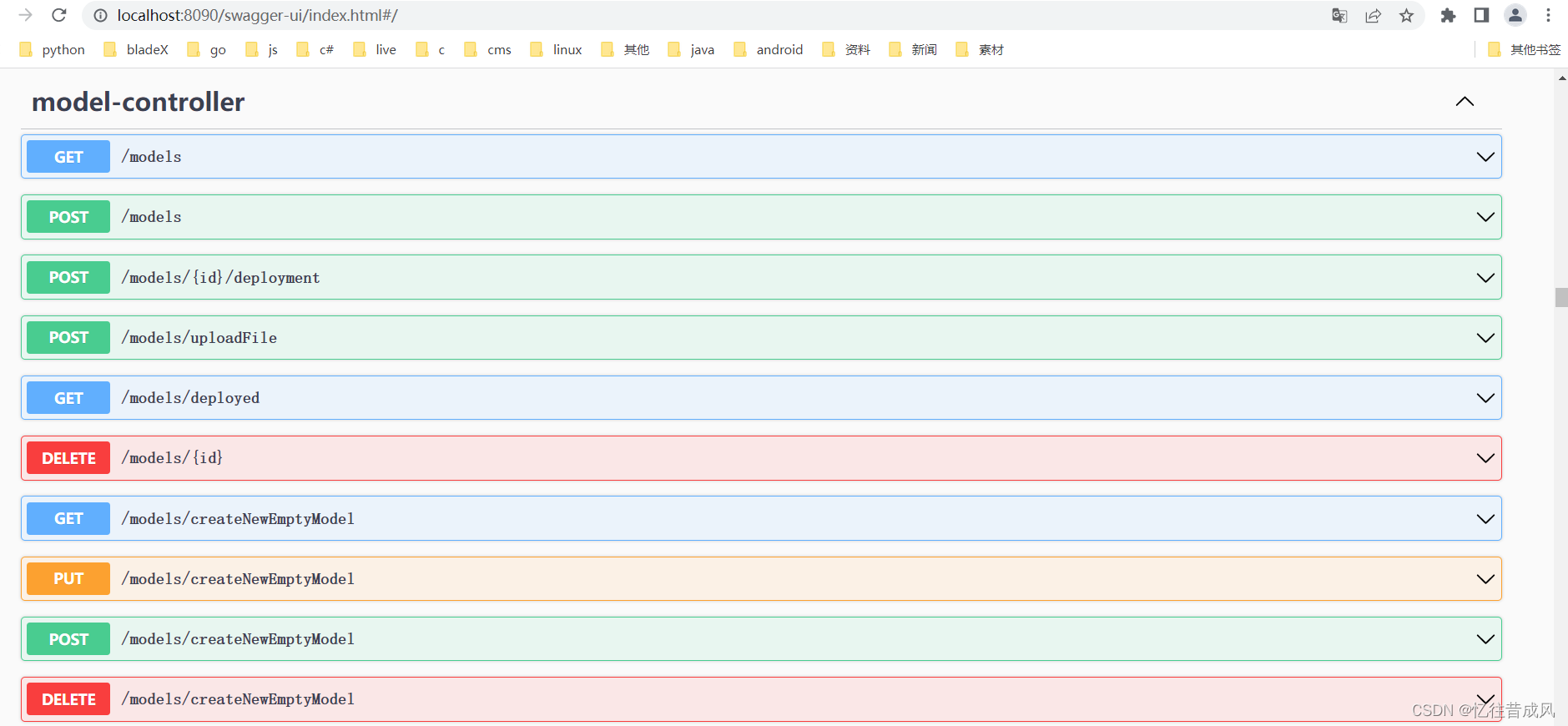Expand the POST /models operation chevron
1568x726 pixels.
pos(1485,217)
